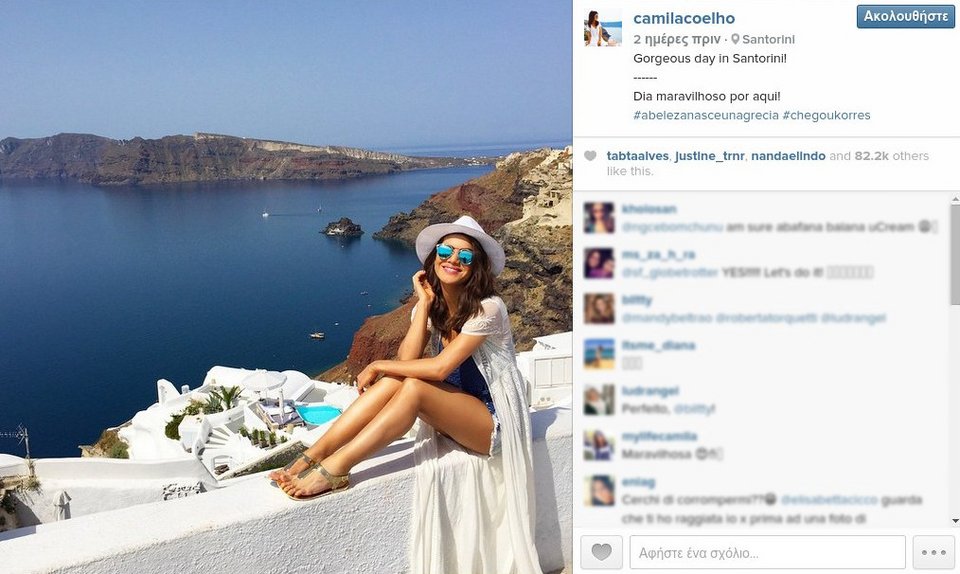Click the comments scrollbar down arrow

pyautogui.click(x=955, y=521)
